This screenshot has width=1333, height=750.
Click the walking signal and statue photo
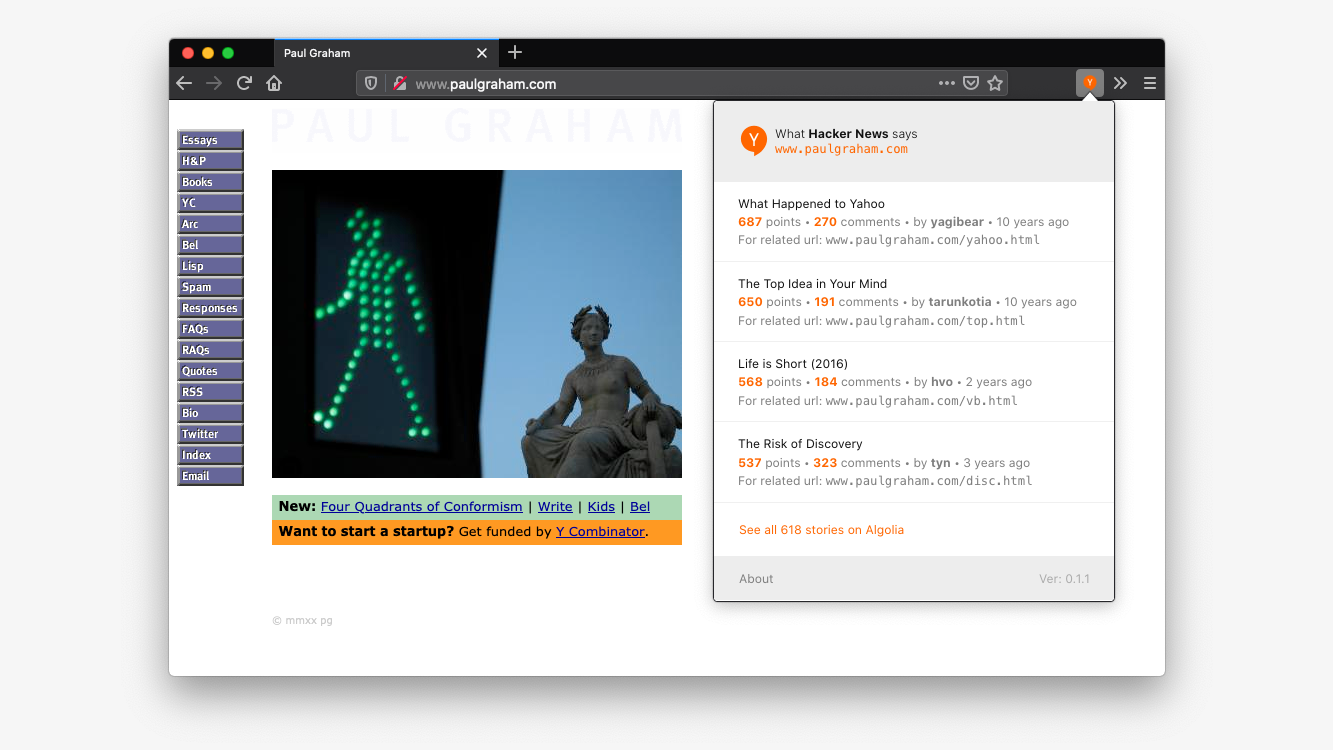477,324
